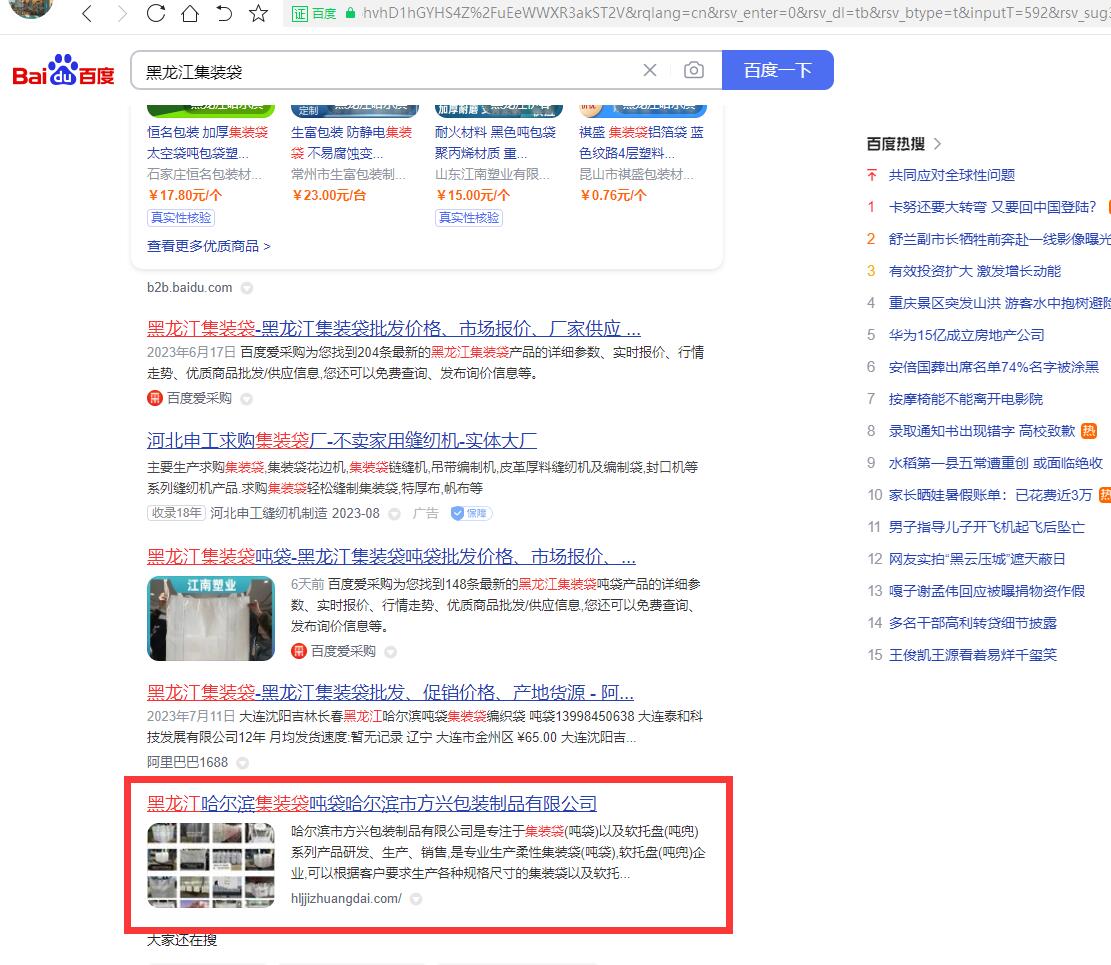Click the undo/restore closed page icon
The width and height of the screenshot is (1111, 965).
click(224, 13)
